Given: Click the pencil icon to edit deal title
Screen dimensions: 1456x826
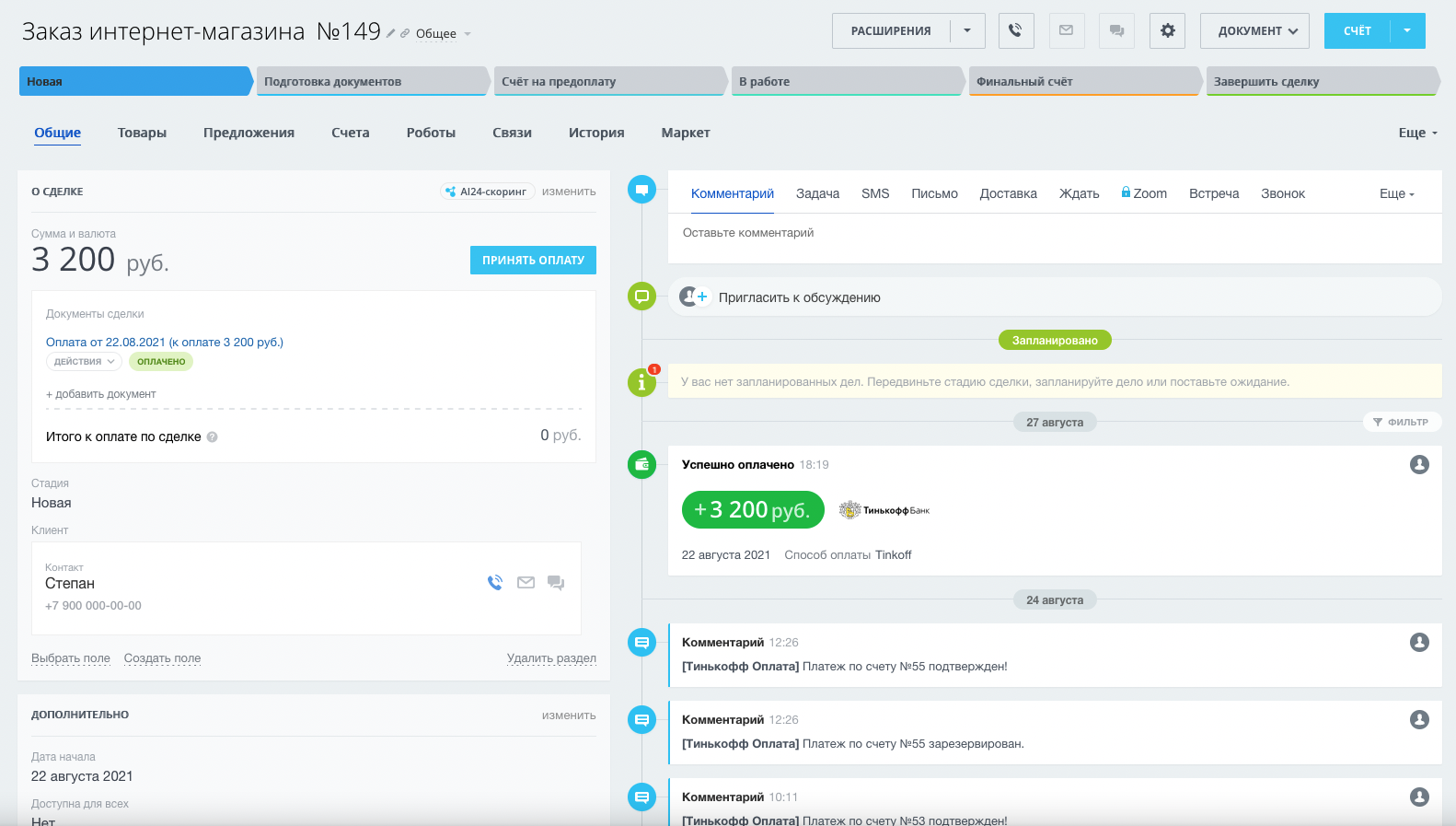Looking at the screenshot, I should tap(391, 33).
